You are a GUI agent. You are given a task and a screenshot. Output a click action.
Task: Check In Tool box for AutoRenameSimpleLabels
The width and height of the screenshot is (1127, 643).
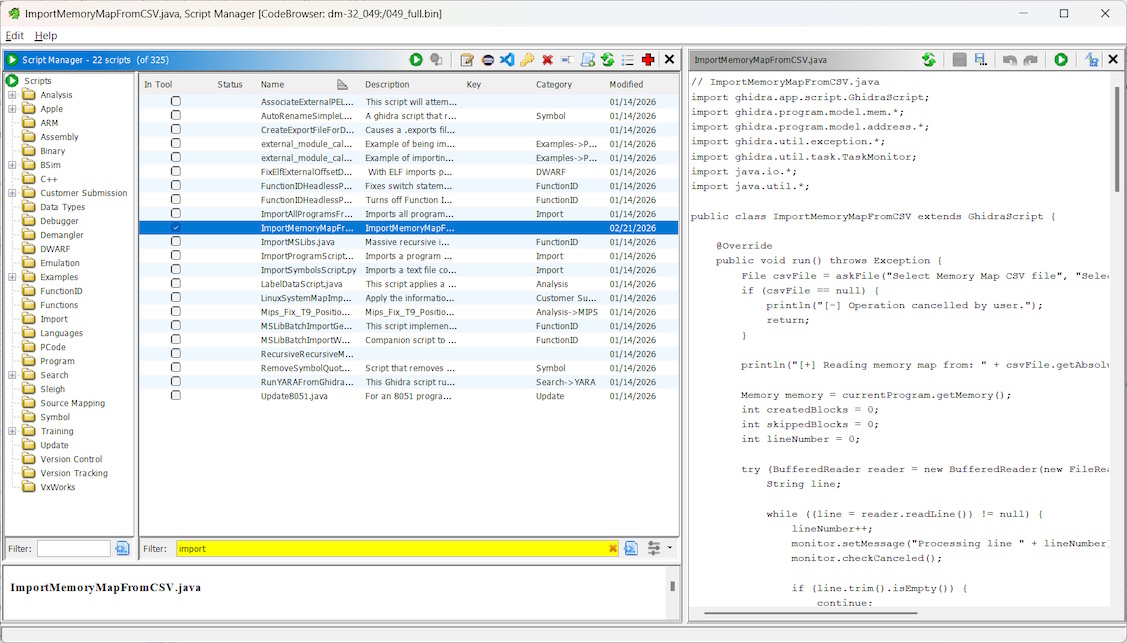pos(176,116)
